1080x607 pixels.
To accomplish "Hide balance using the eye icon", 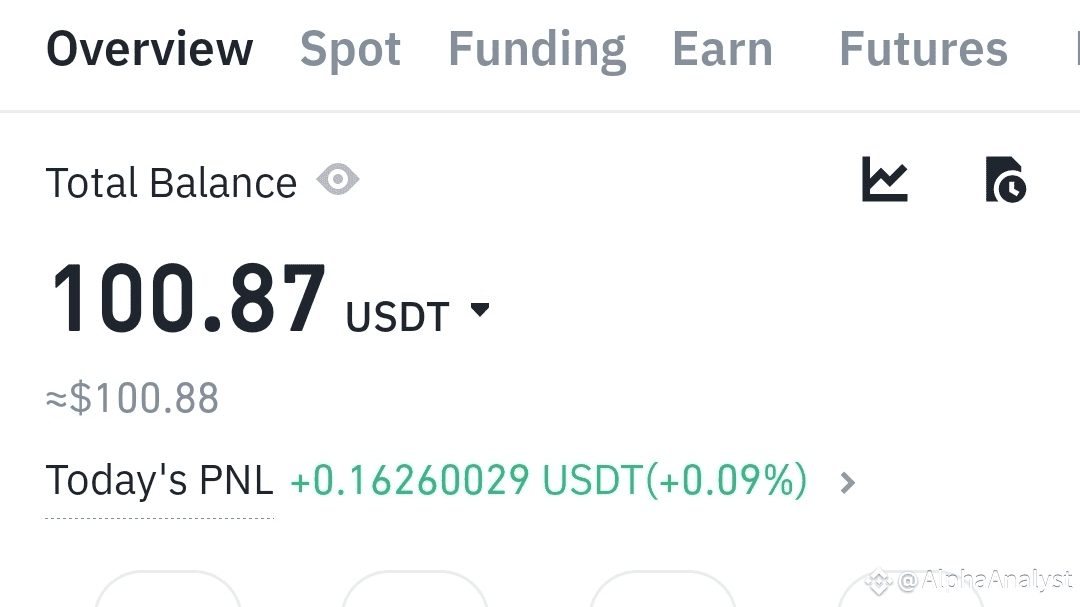I will click(338, 180).
